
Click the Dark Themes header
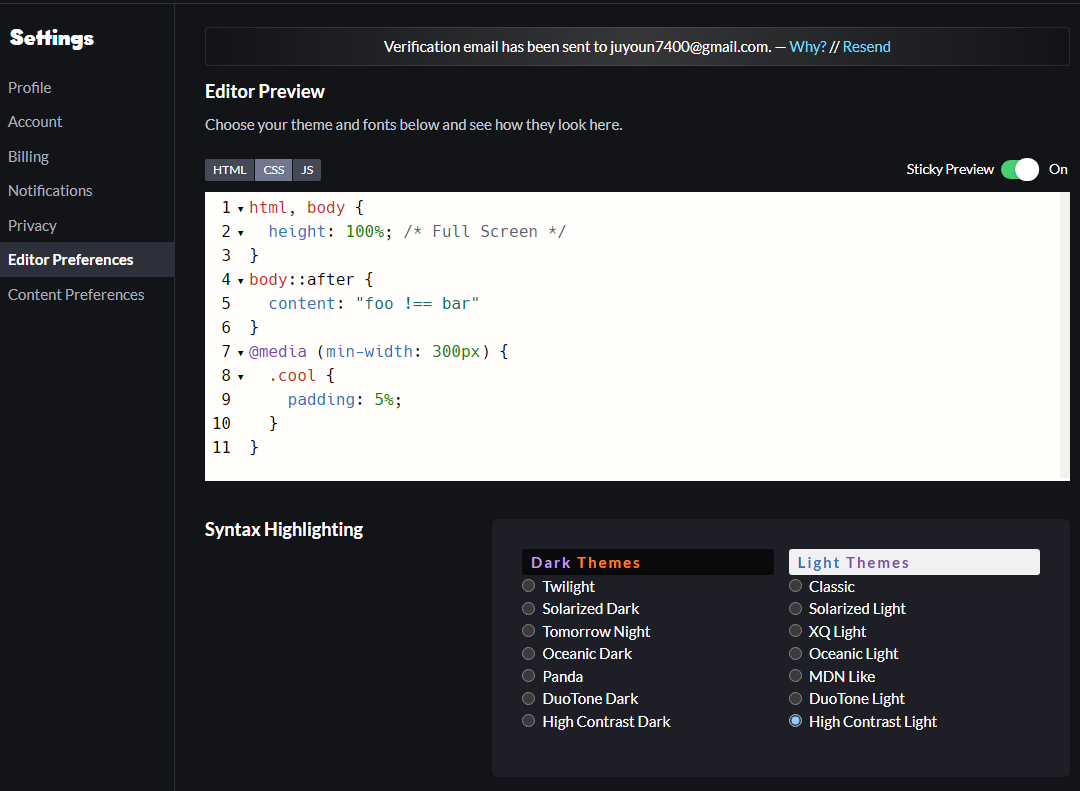coord(647,562)
